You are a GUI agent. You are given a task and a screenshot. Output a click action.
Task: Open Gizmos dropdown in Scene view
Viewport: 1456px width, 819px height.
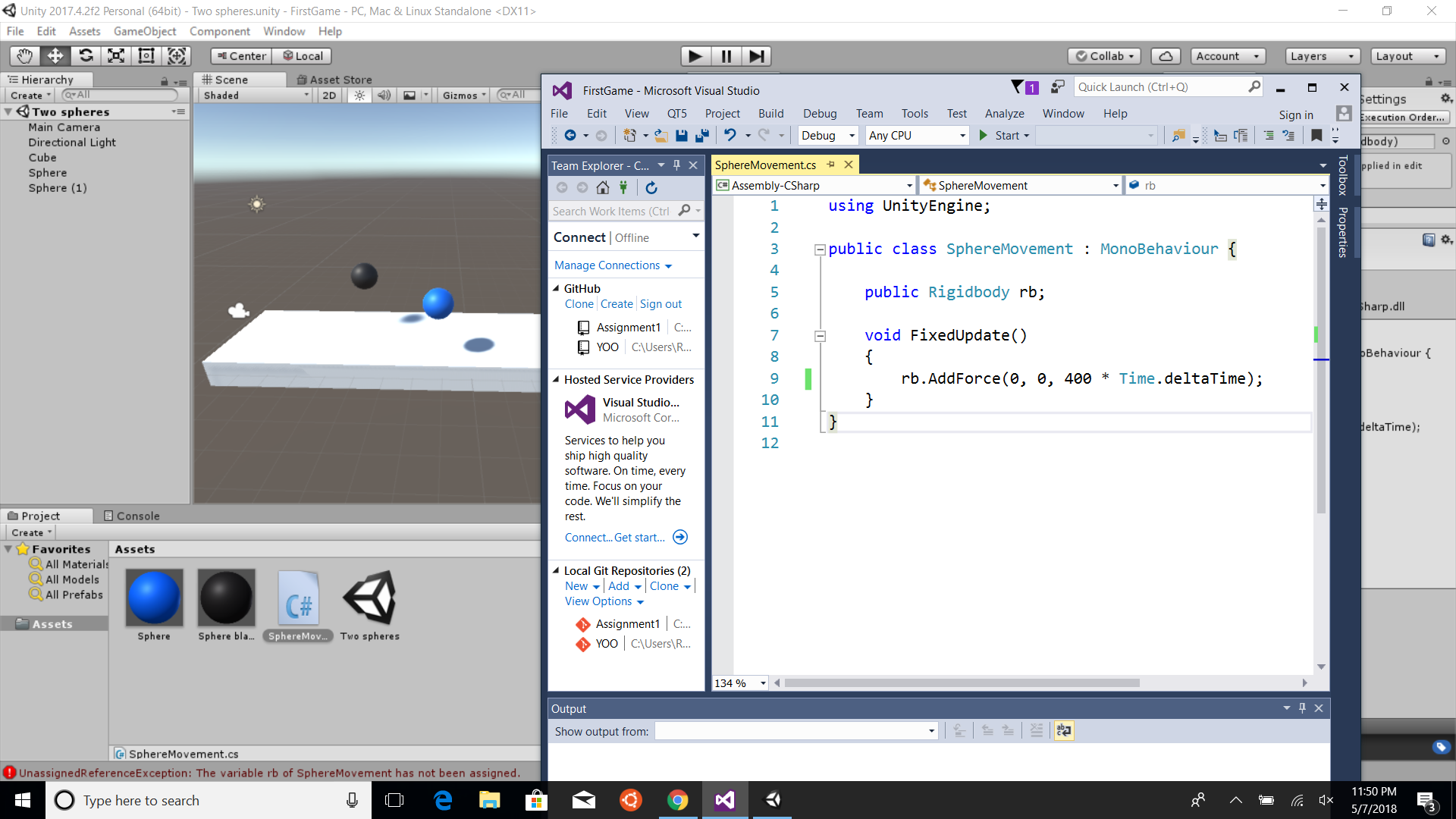pos(464,95)
